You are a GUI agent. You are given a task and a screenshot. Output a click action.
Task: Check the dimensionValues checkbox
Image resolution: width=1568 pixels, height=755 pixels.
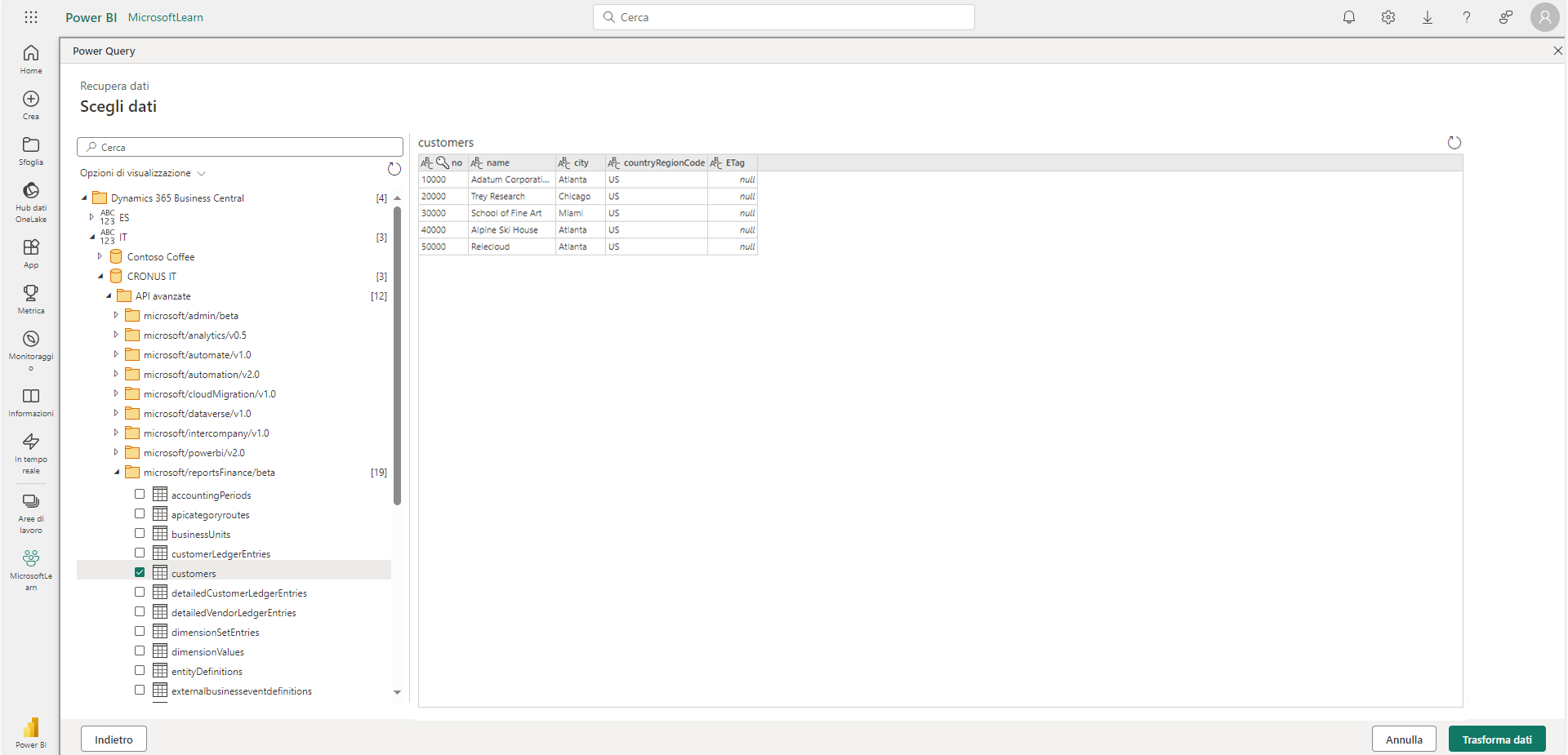click(x=140, y=651)
